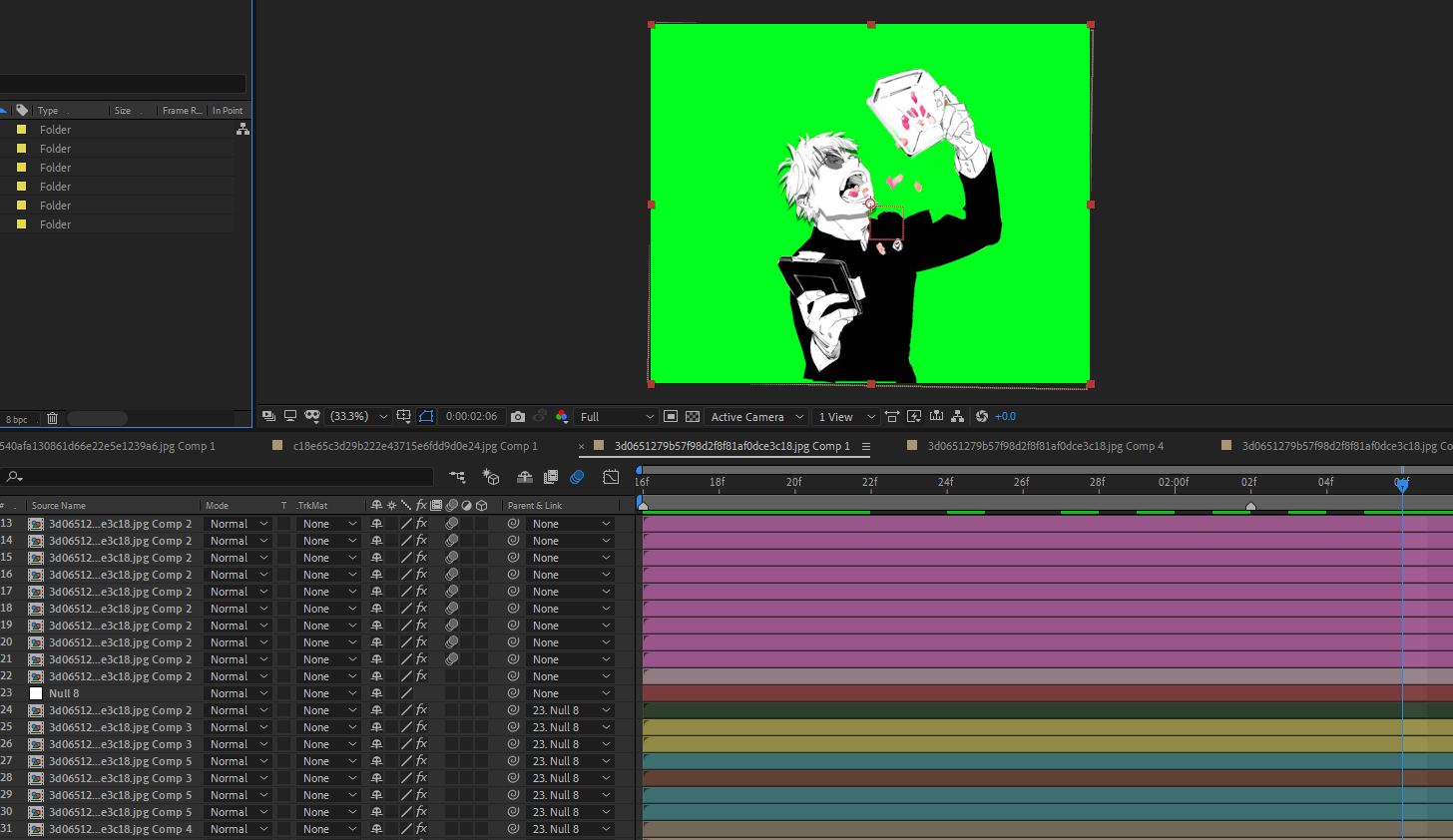The height and width of the screenshot is (840, 1453).
Task: Click the Take Snapshot camera icon
Action: click(517, 416)
